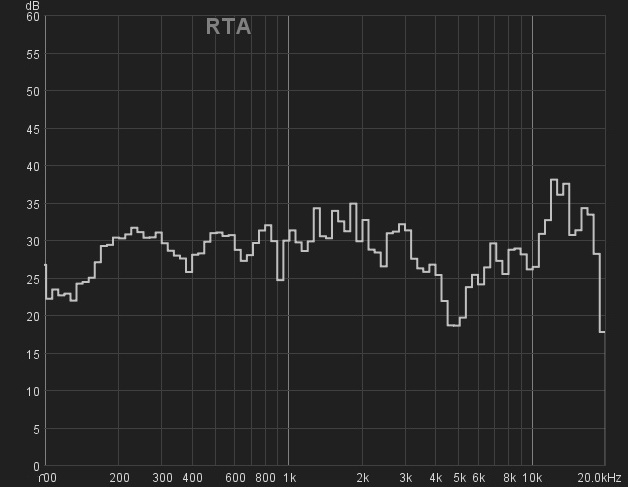
Task: Click the 40 label on the dB axis
Action: coord(33,167)
